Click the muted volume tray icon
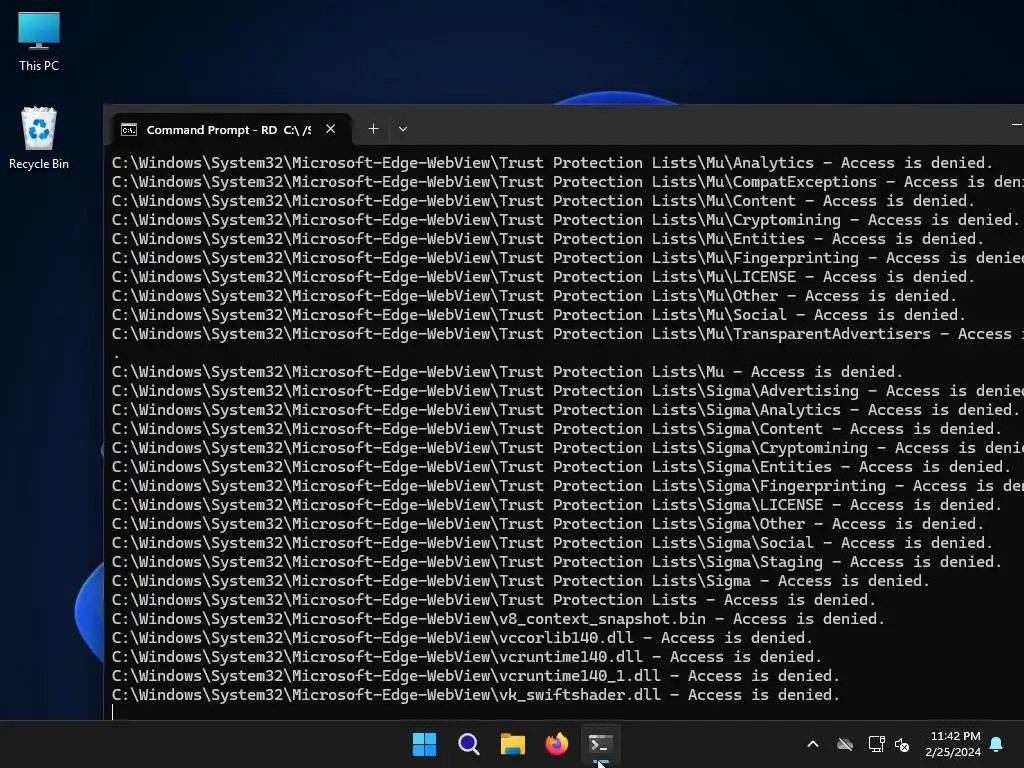Image resolution: width=1024 pixels, height=768 pixels. coord(902,744)
